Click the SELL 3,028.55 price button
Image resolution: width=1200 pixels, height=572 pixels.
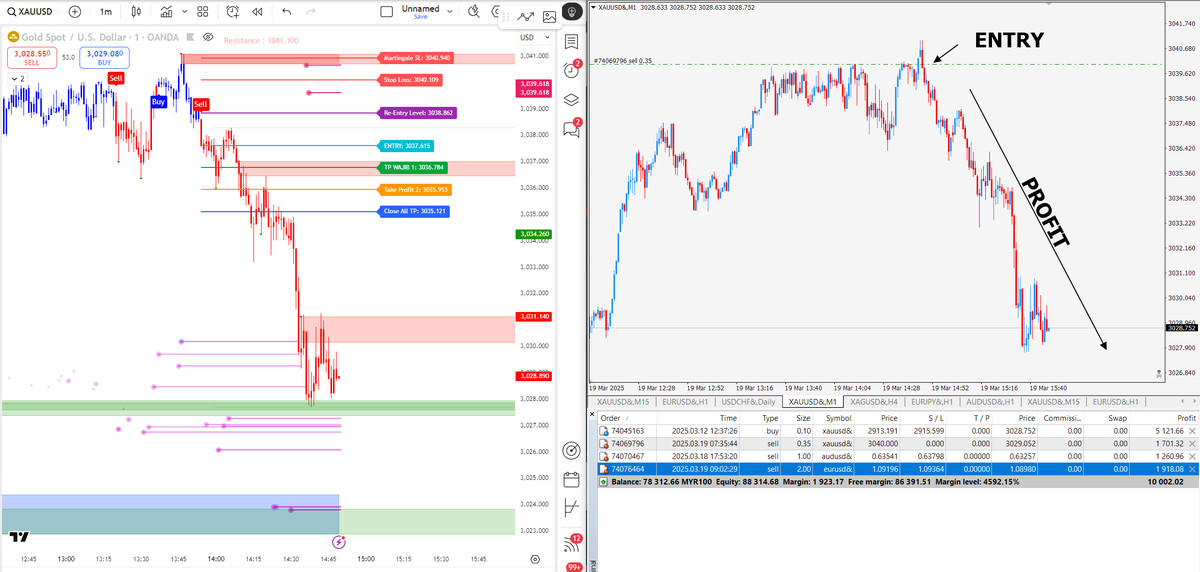tap(32, 57)
